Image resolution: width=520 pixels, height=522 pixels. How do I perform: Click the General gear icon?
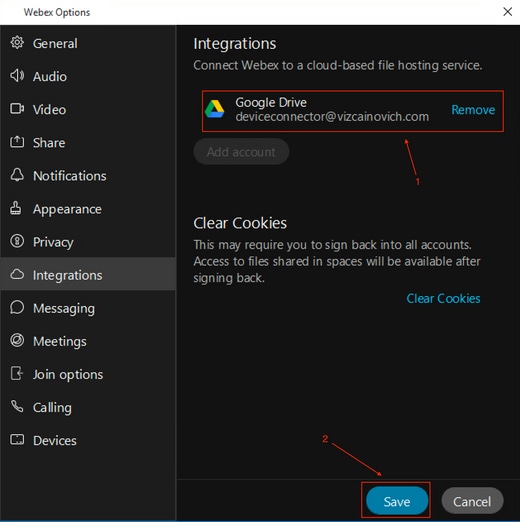pos(17,43)
